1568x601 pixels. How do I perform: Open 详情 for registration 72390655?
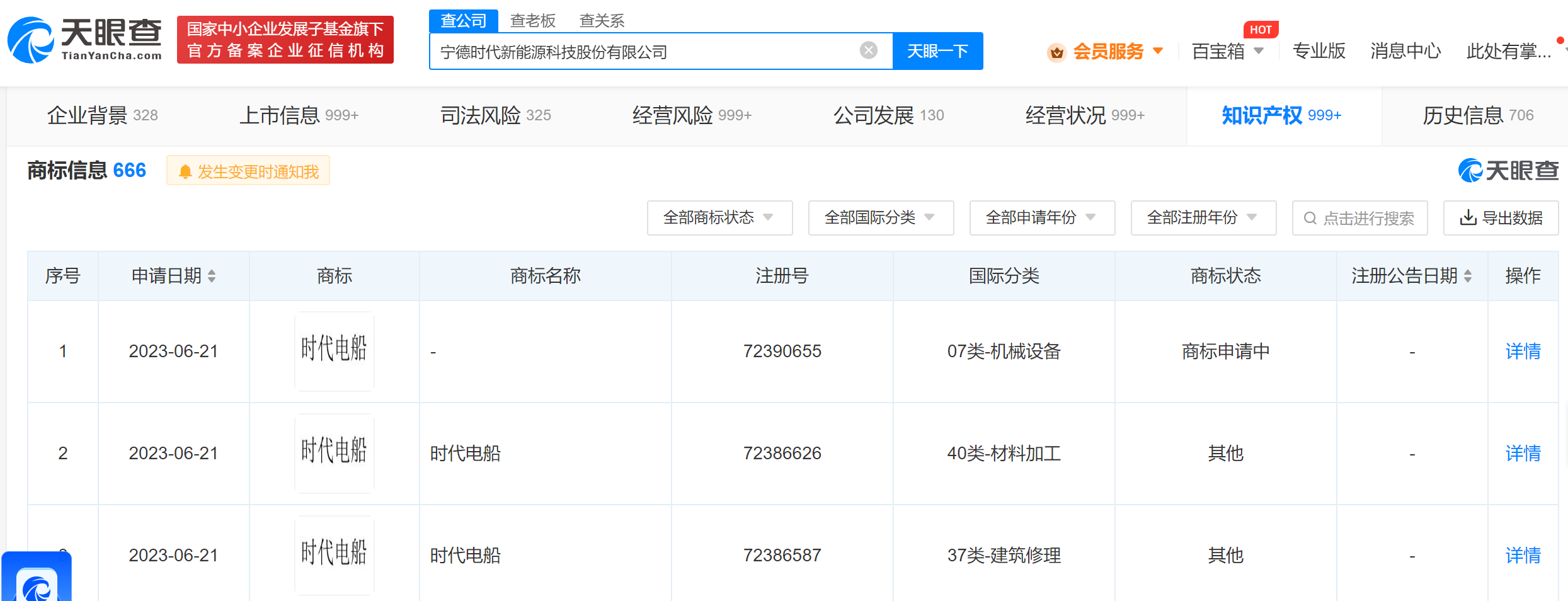pyautogui.click(x=1523, y=351)
